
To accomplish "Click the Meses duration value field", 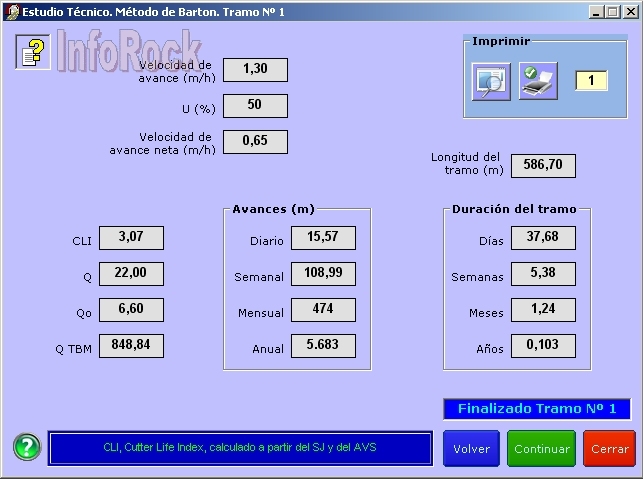I will [x=543, y=310].
